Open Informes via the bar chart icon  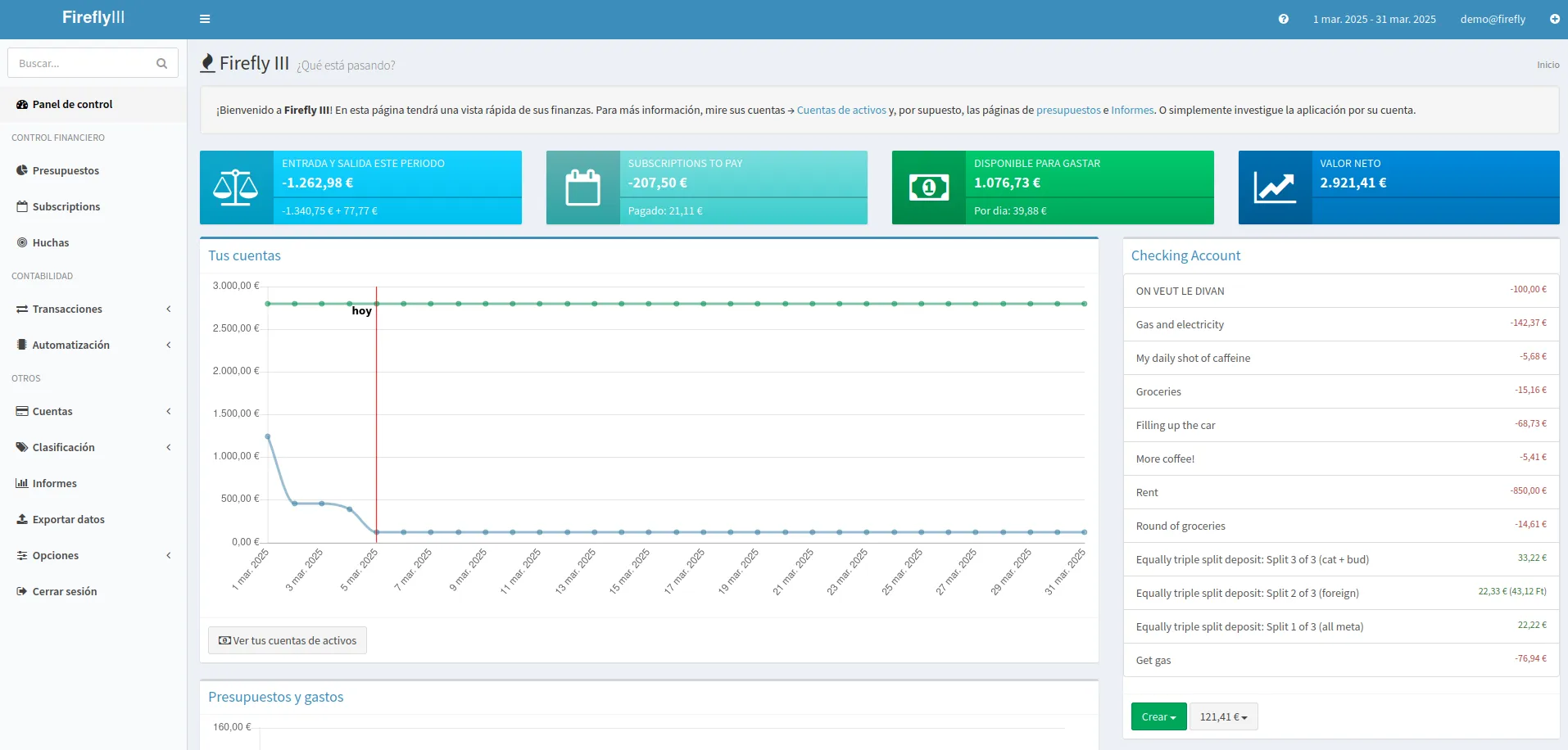pyautogui.click(x=21, y=482)
